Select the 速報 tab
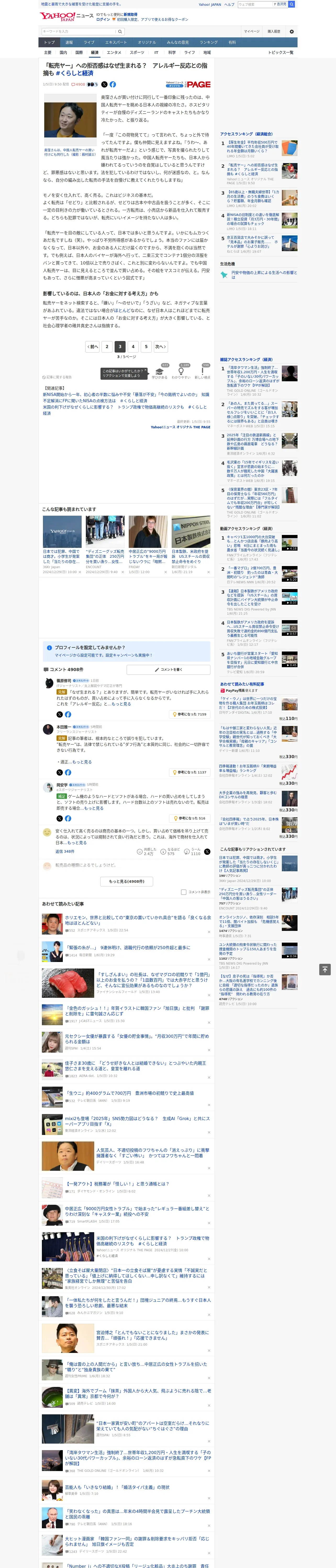 69,42
